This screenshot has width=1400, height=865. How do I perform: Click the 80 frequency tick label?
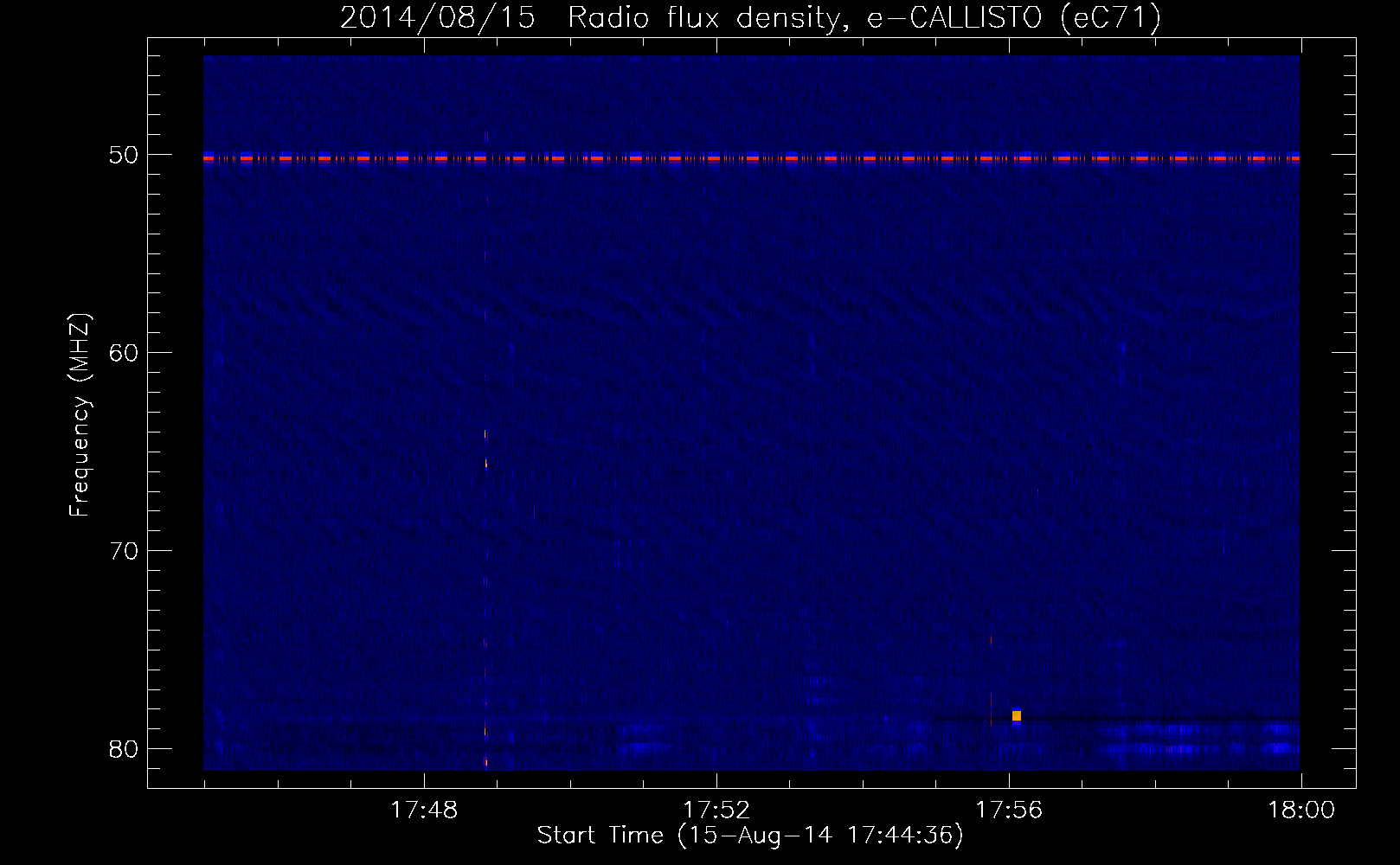pos(124,749)
